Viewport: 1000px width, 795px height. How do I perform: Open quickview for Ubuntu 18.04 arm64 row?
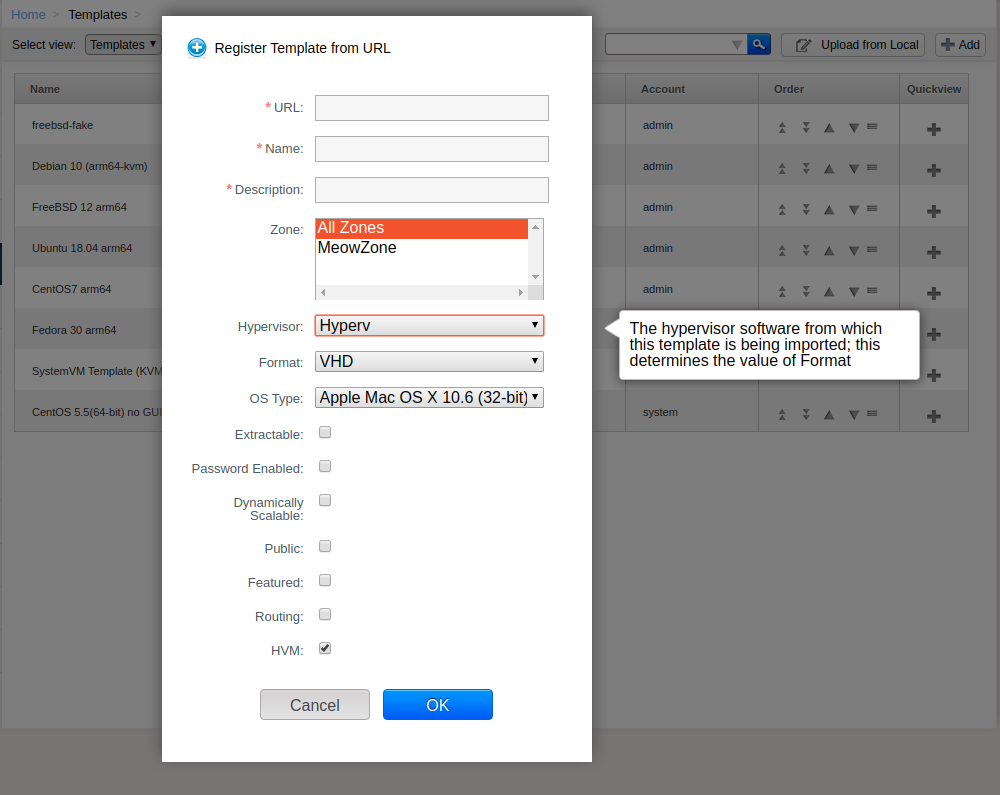(x=934, y=252)
